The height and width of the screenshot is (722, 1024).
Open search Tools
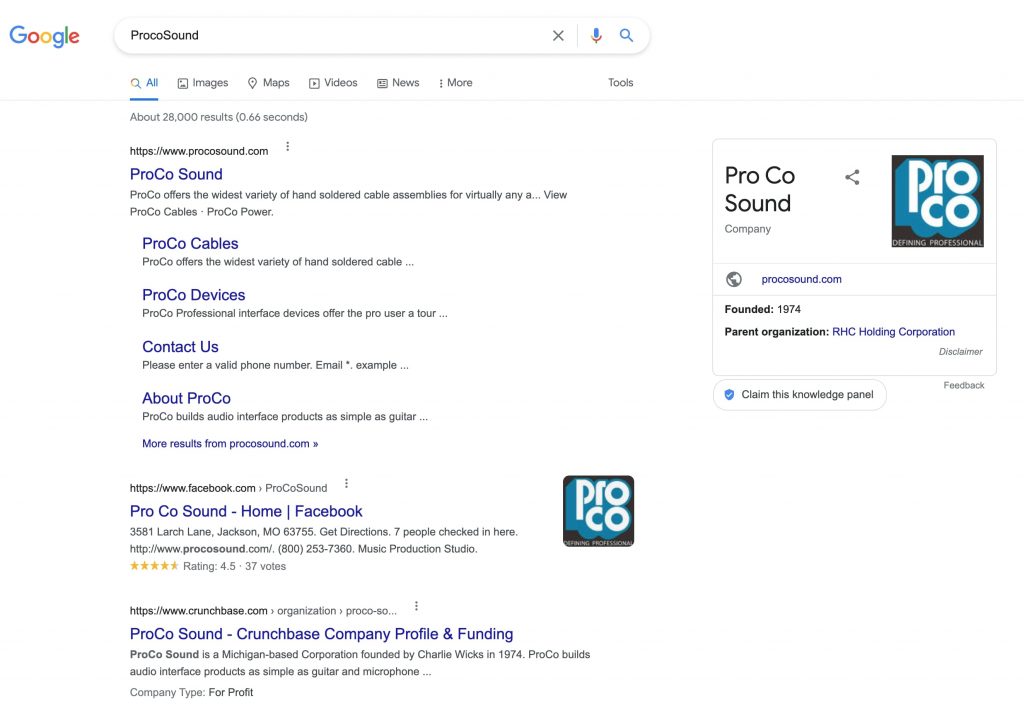[x=620, y=83]
